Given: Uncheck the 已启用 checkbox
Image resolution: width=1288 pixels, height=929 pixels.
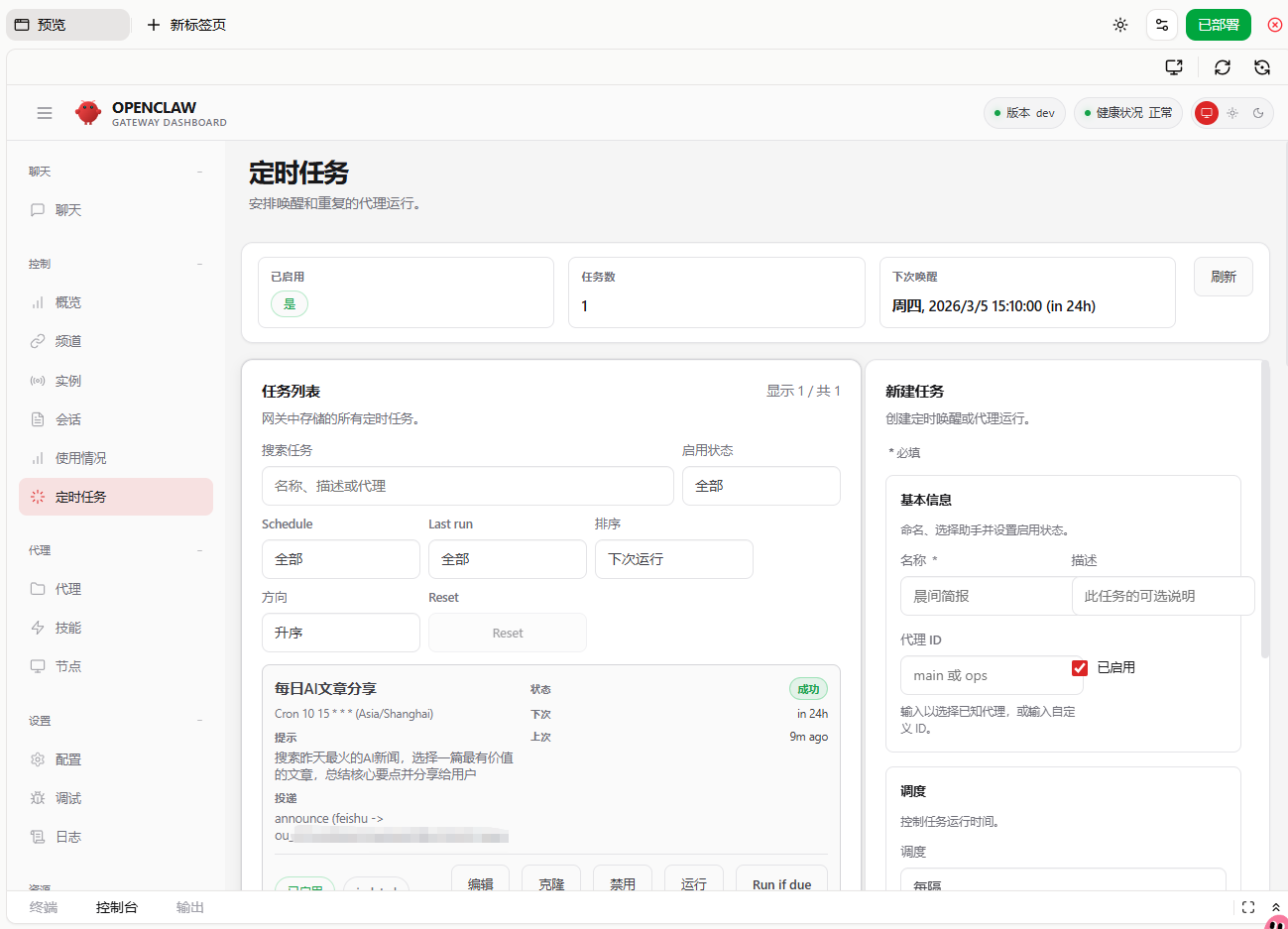Looking at the screenshot, I should [x=1080, y=668].
